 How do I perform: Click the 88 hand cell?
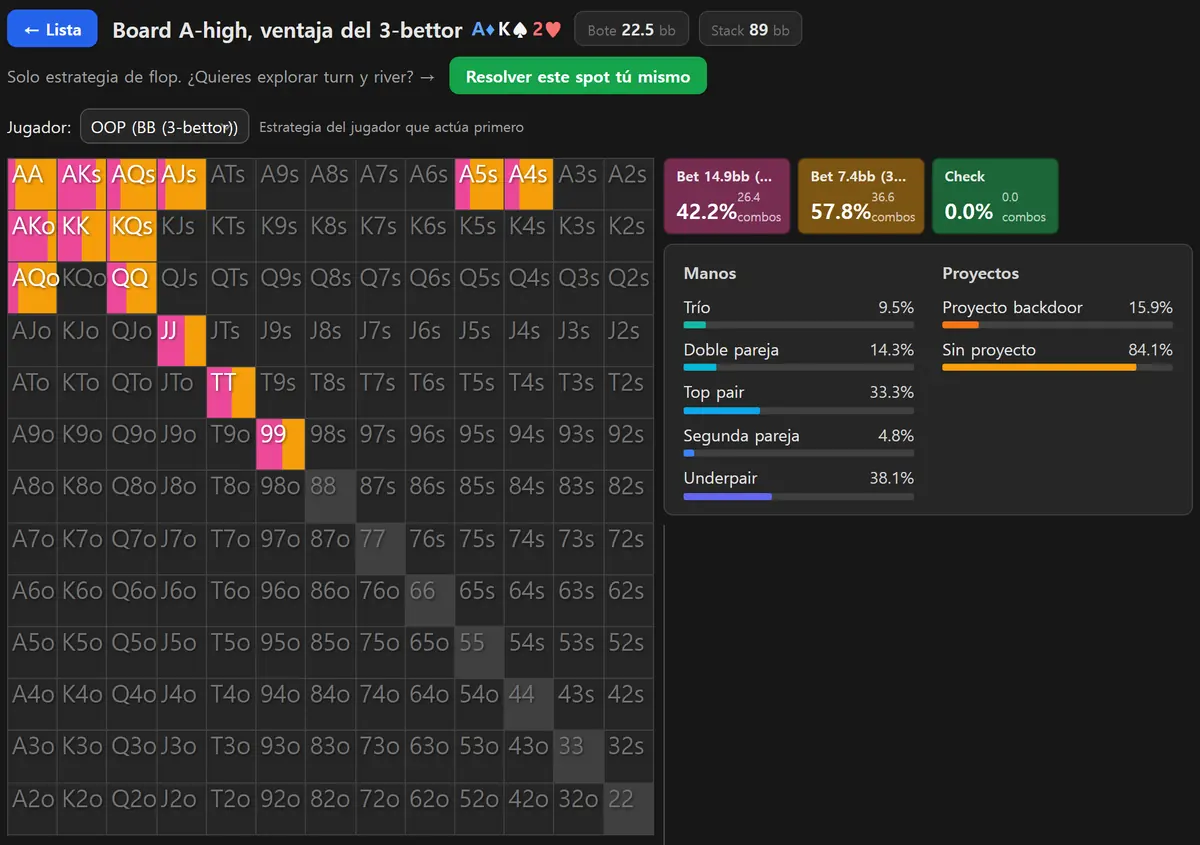(330, 496)
